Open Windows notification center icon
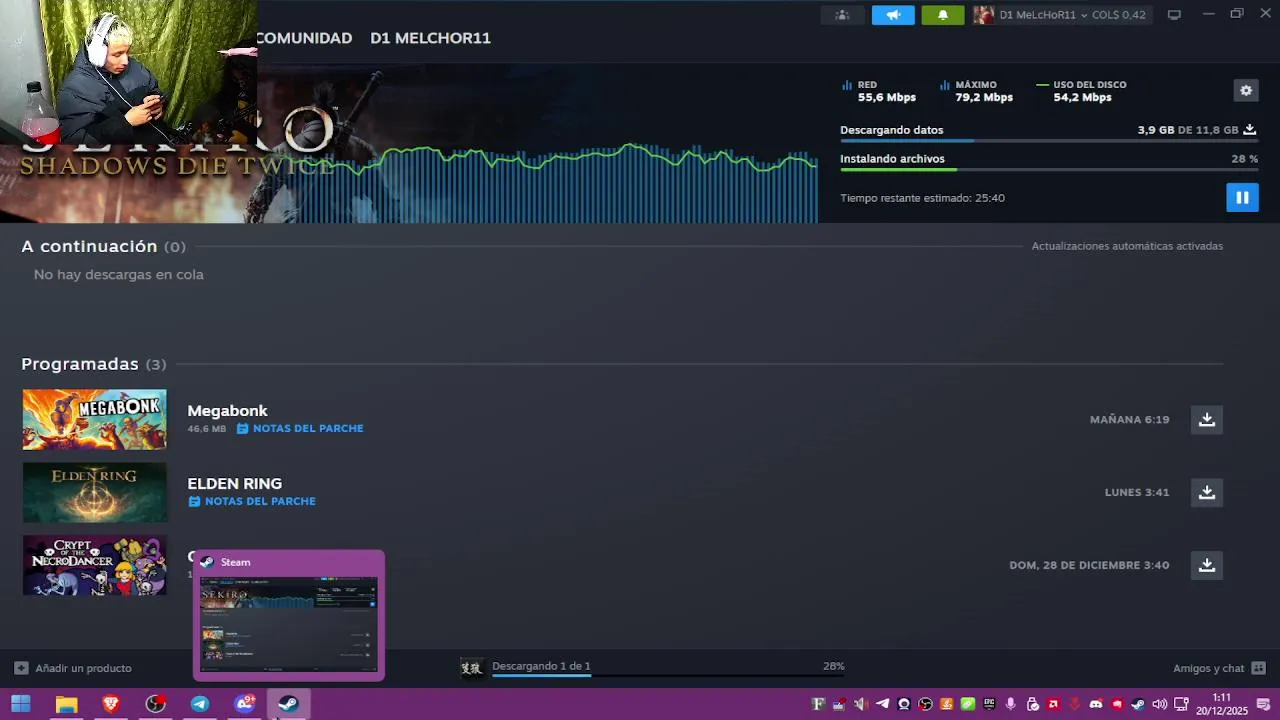This screenshot has width=1280, height=720. pos(1263,705)
